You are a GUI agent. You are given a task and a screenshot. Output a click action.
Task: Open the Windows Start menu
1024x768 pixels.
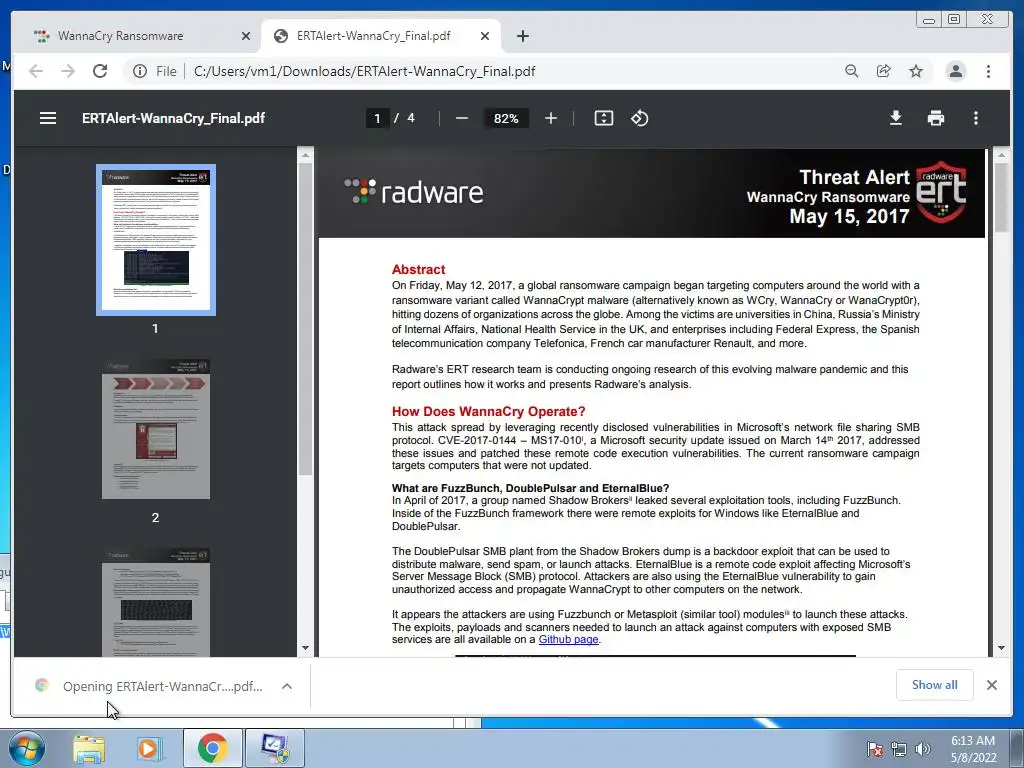[27, 748]
